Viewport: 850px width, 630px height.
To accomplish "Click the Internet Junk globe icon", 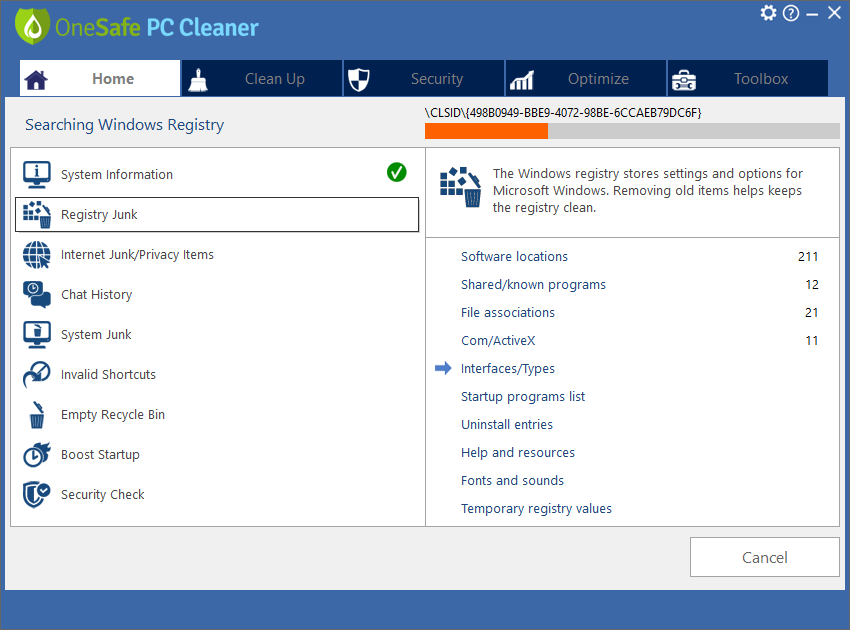I will (x=37, y=255).
